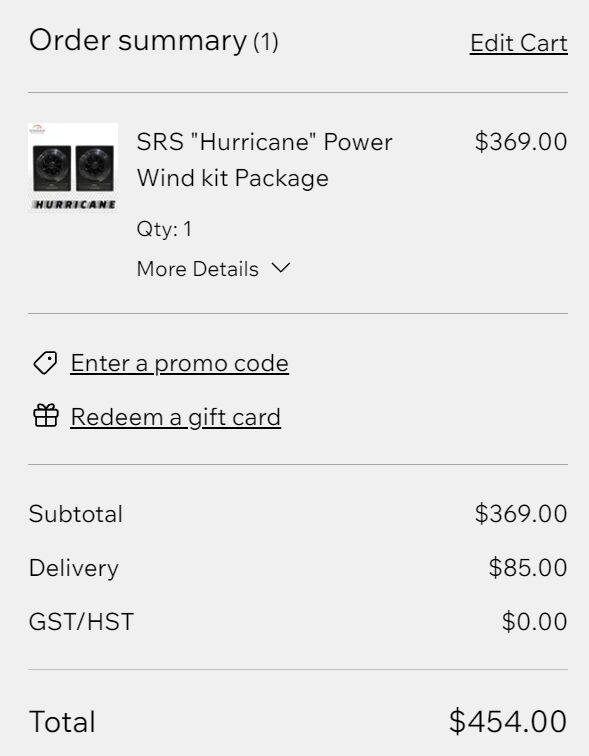Screen dimensions: 589x756
Task: Click the Delivery cost $85.00
Action: (528, 568)
